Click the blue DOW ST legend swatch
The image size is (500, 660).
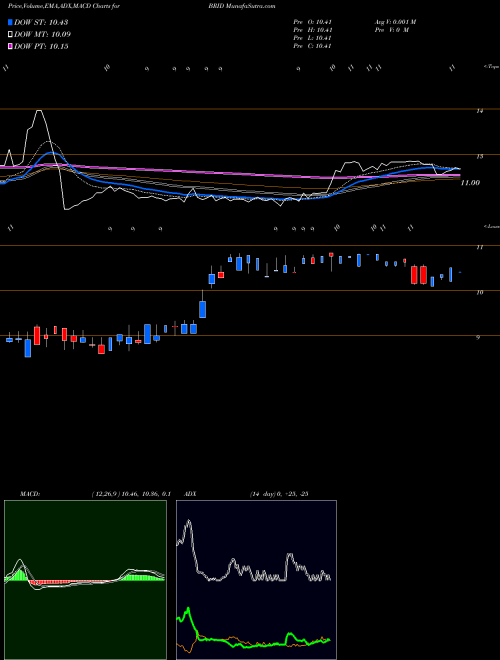coord(10,22)
